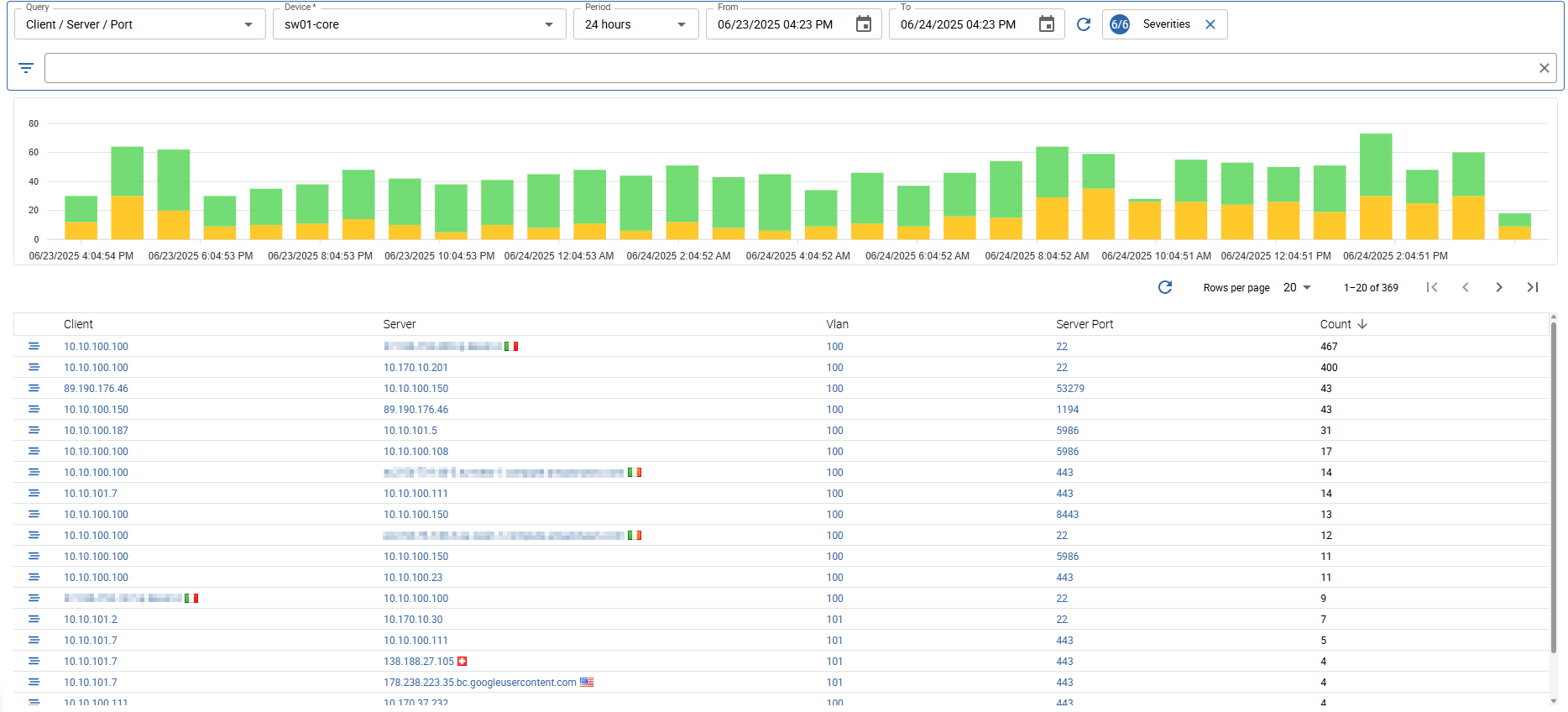1568x712 pixels.
Task: Open server link 10.170.10.30
Action: coord(413,619)
